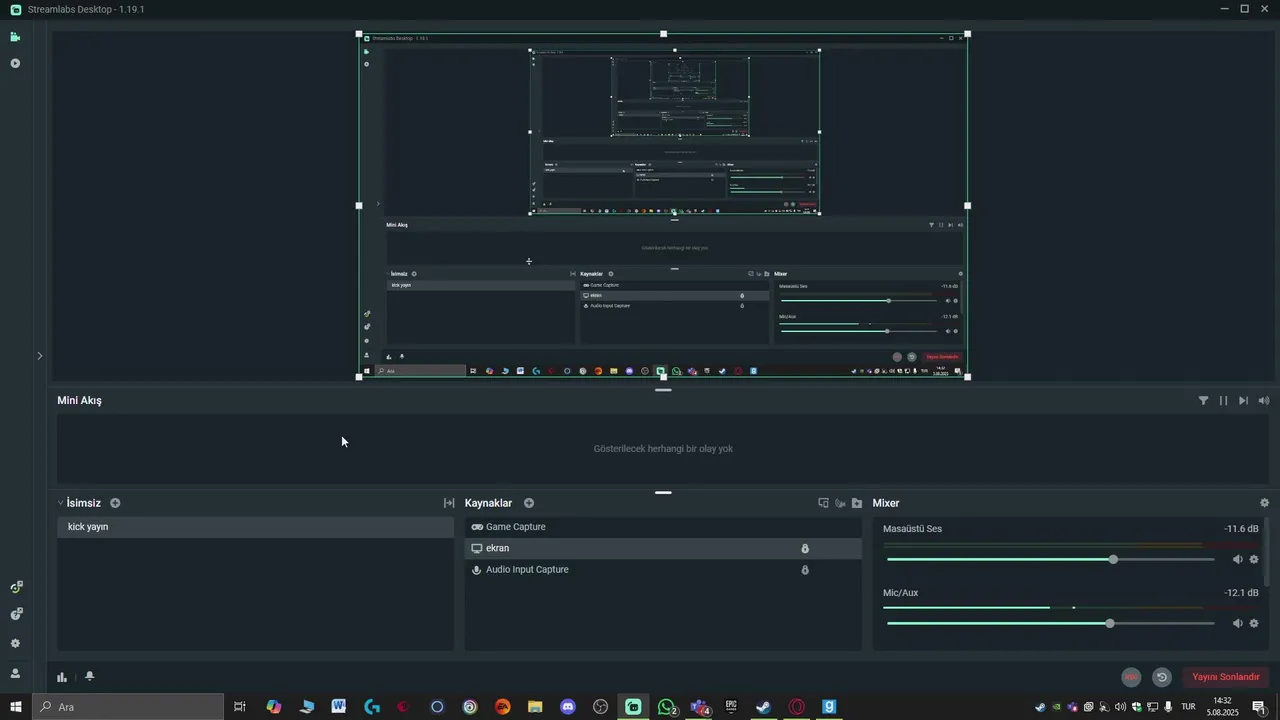The width and height of the screenshot is (1280, 720).
Task: Click Yayını Sonlandır to end stream
Action: click(x=1225, y=677)
